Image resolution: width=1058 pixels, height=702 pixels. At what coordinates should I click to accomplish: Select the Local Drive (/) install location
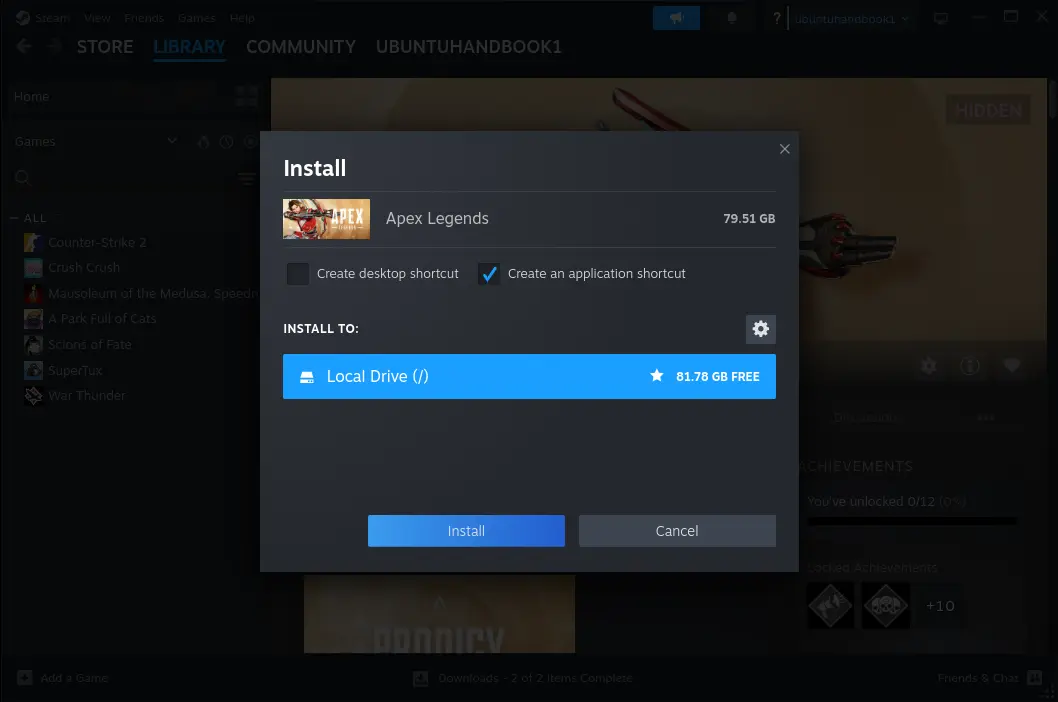529,376
